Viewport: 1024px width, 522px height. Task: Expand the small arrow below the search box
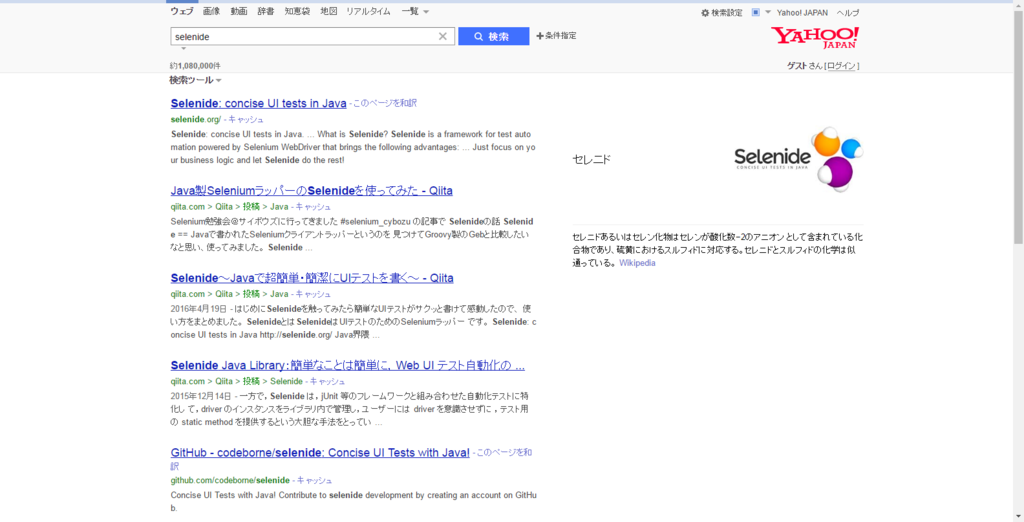point(184,48)
